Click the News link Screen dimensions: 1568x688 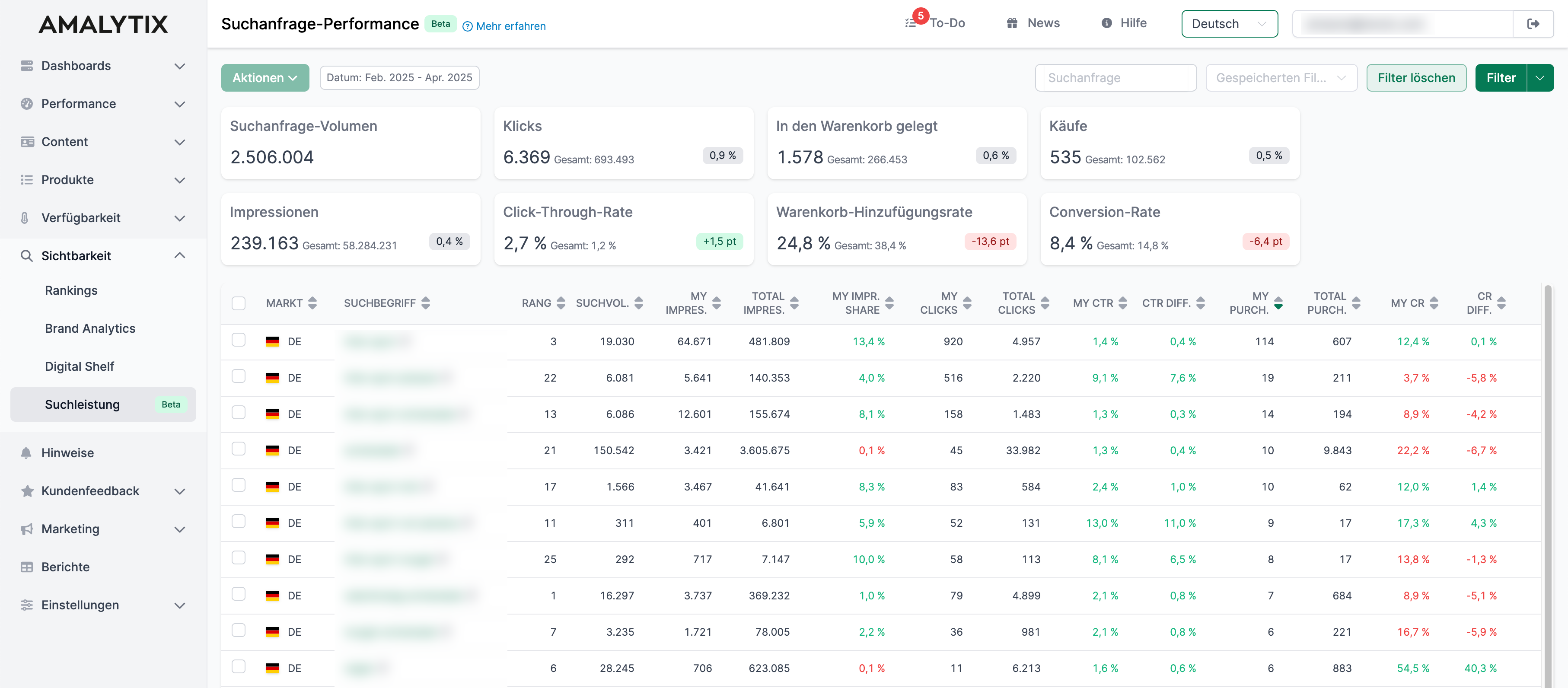coord(1043,23)
